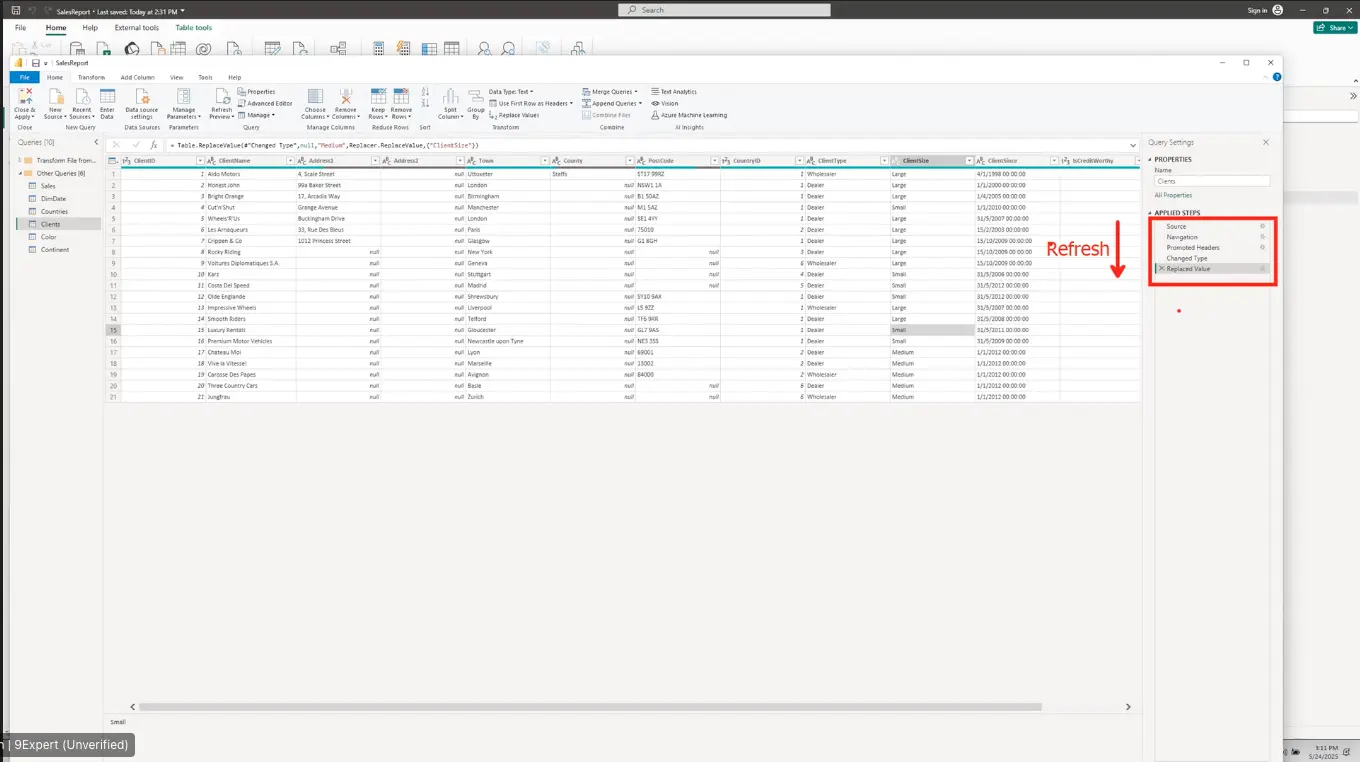Open External tools tab in main window
This screenshot has height=762, width=1360.
(136, 28)
